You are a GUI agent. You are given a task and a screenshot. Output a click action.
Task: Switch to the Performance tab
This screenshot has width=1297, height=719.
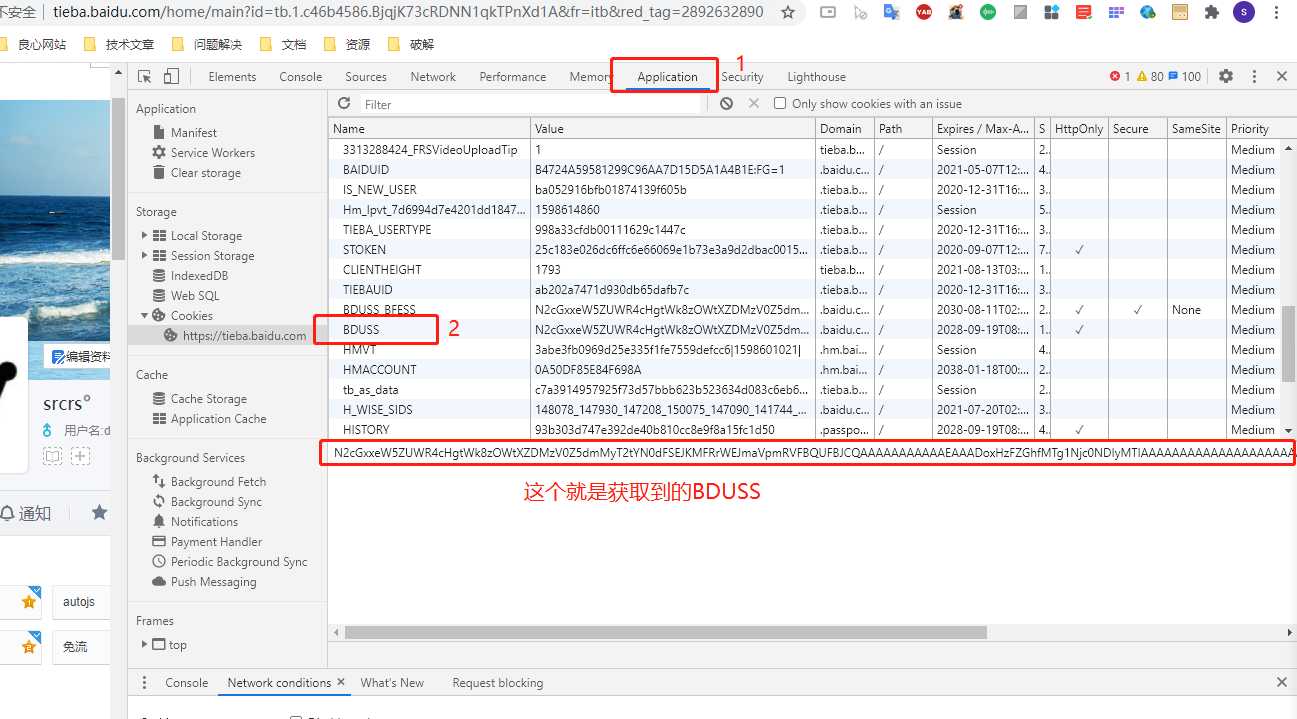(513, 77)
